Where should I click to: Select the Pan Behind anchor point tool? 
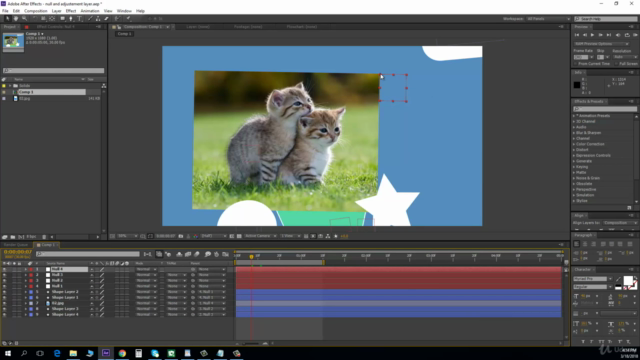point(52,18)
